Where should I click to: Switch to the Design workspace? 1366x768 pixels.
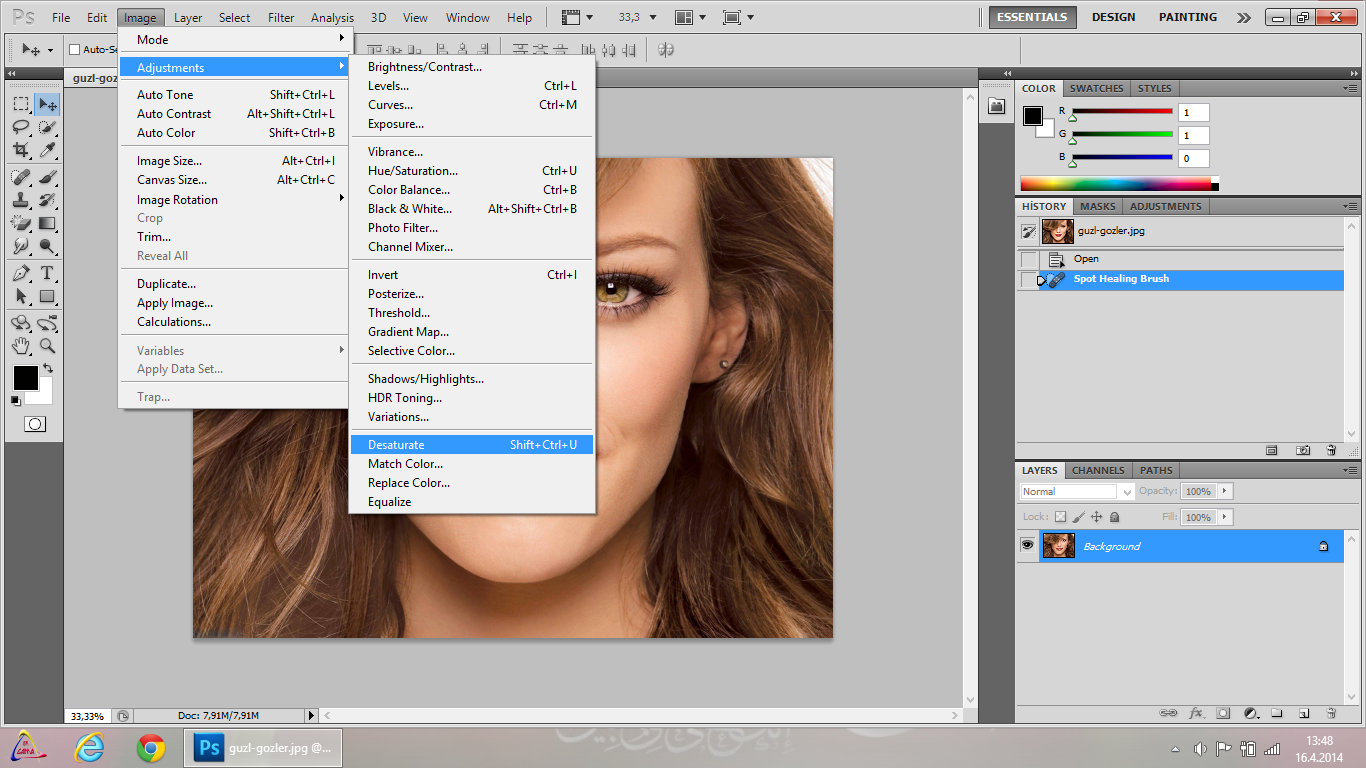[x=1113, y=17]
